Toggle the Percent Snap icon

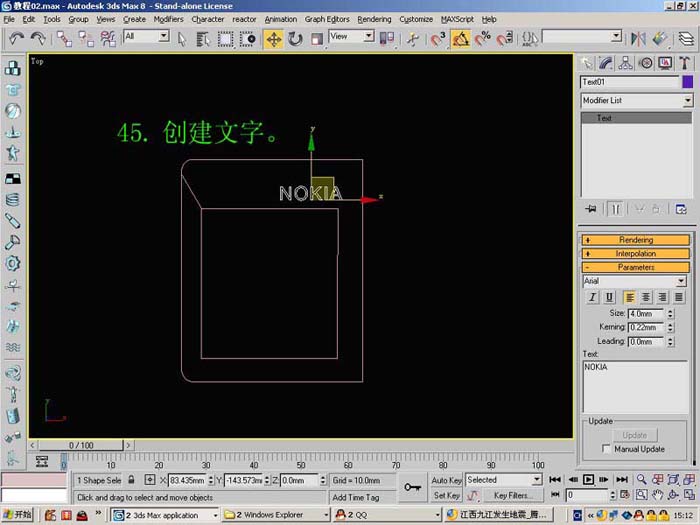483,39
